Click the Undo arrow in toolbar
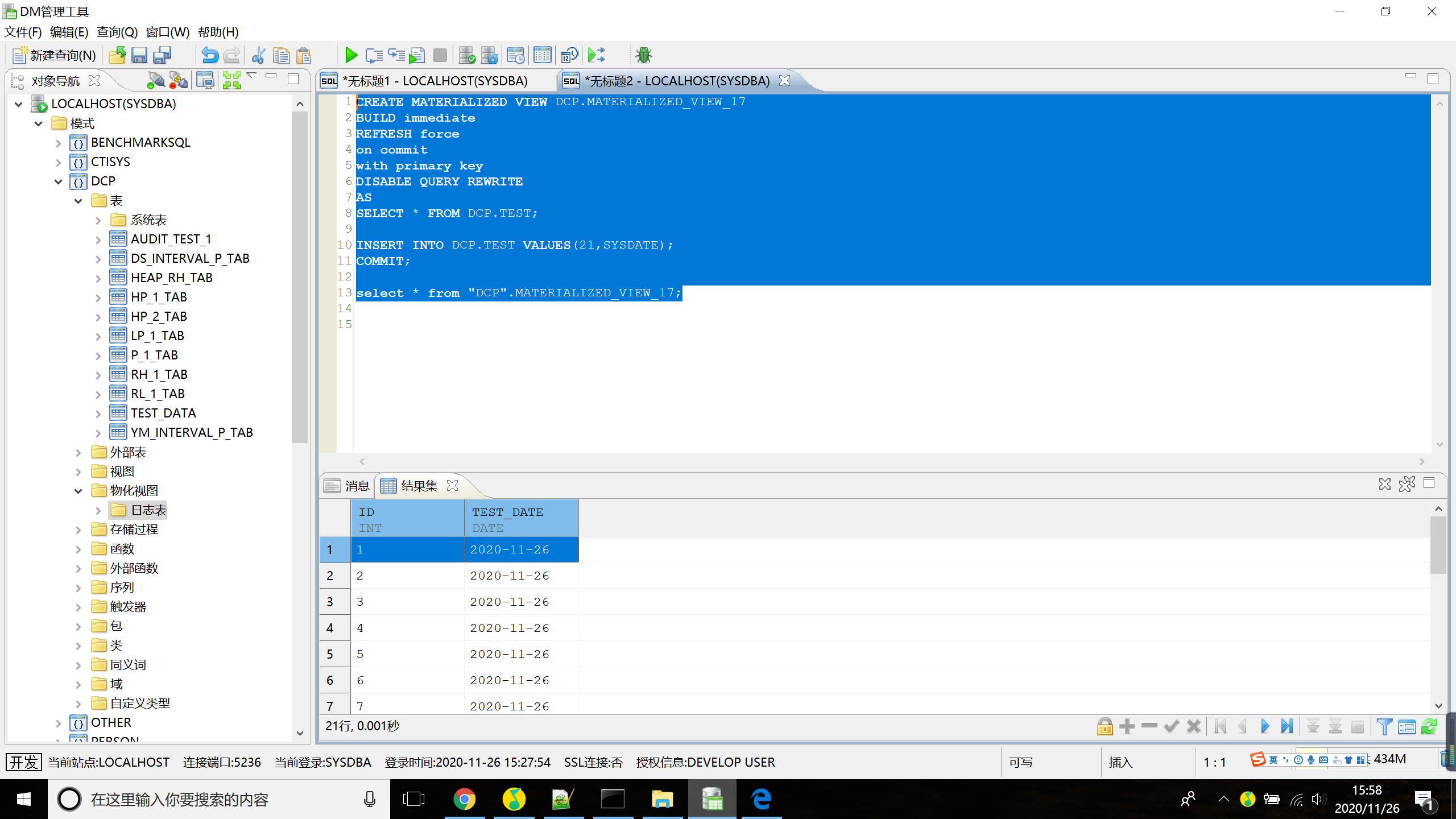 [209, 55]
